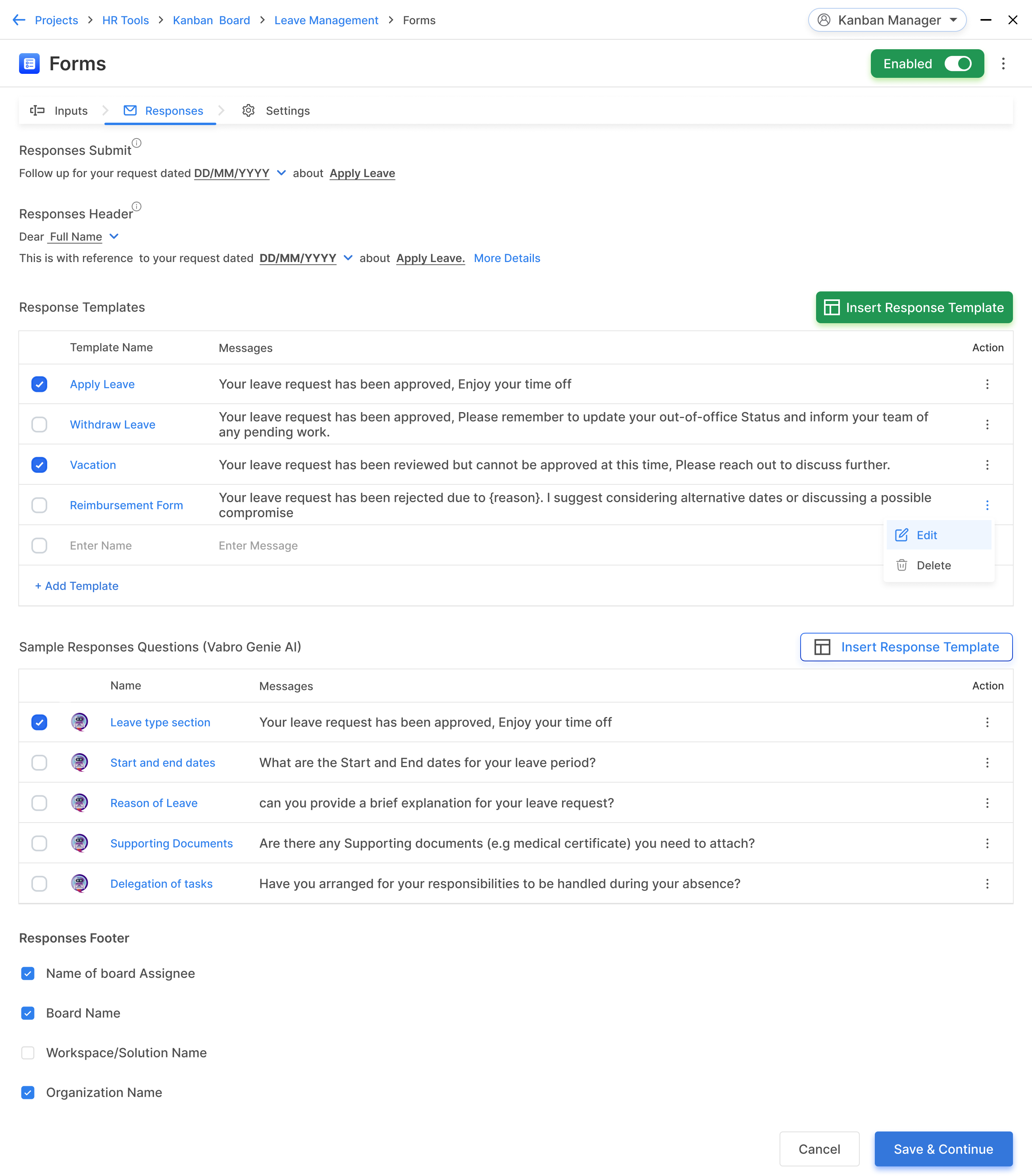Uncheck the Organization Name checkbox
This screenshot has width=1032, height=1176.
point(28,1093)
